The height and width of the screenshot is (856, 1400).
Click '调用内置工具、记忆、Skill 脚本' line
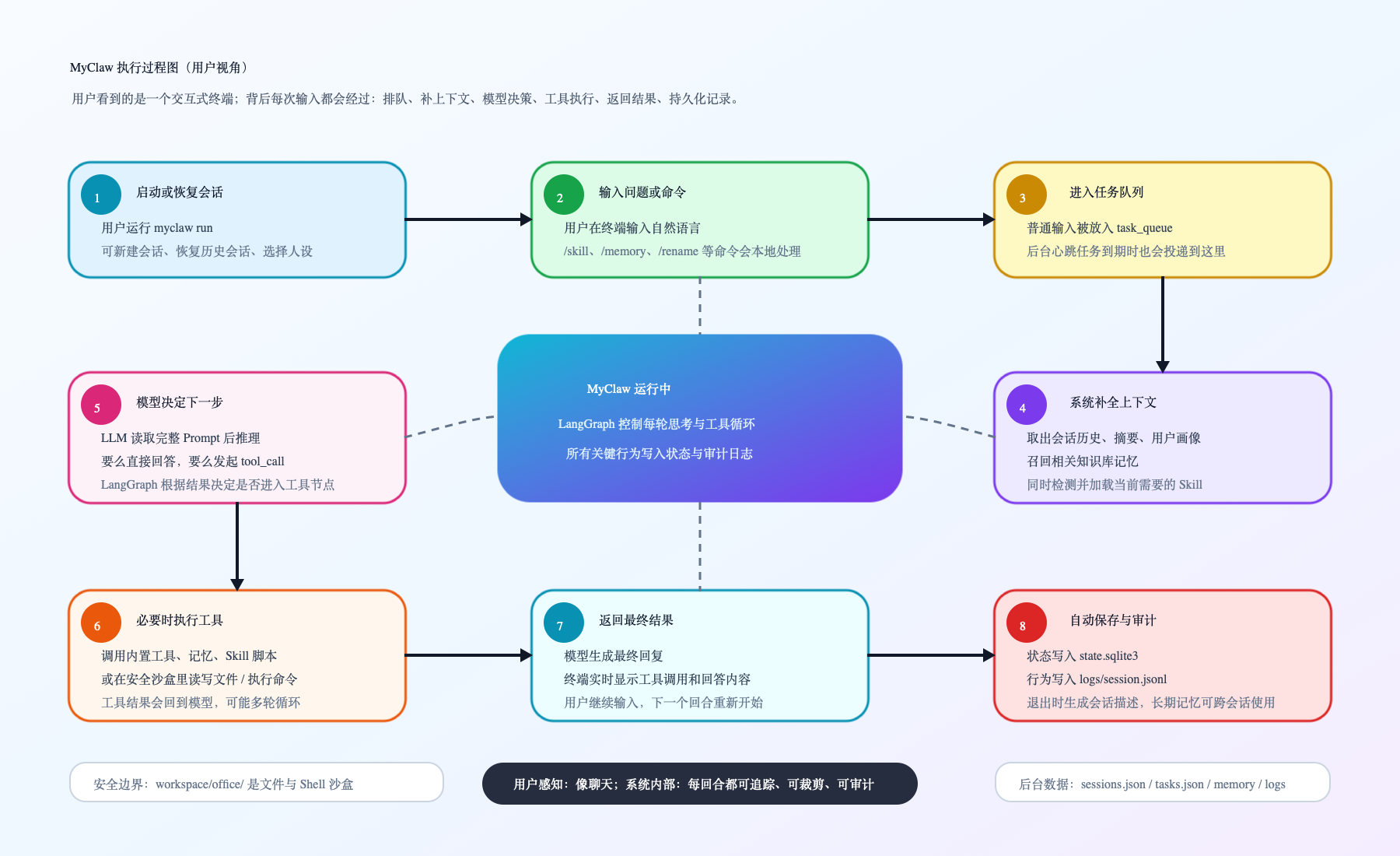point(189,656)
